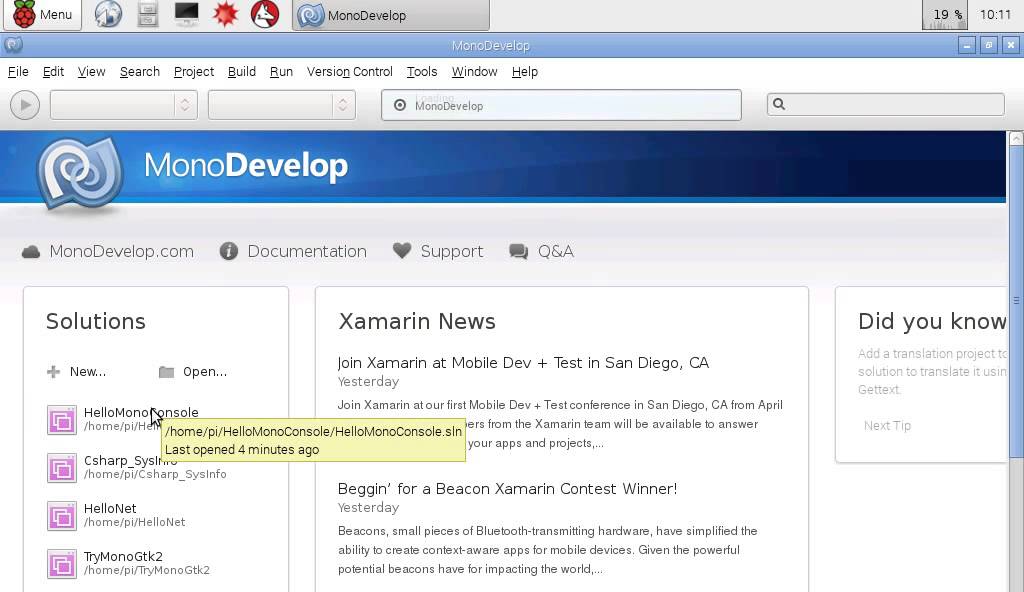Screen dimensions: 1024x592
Task: Click the TryMonoGtk2 solution icon
Action: pyautogui.click(x=61, y=564)
